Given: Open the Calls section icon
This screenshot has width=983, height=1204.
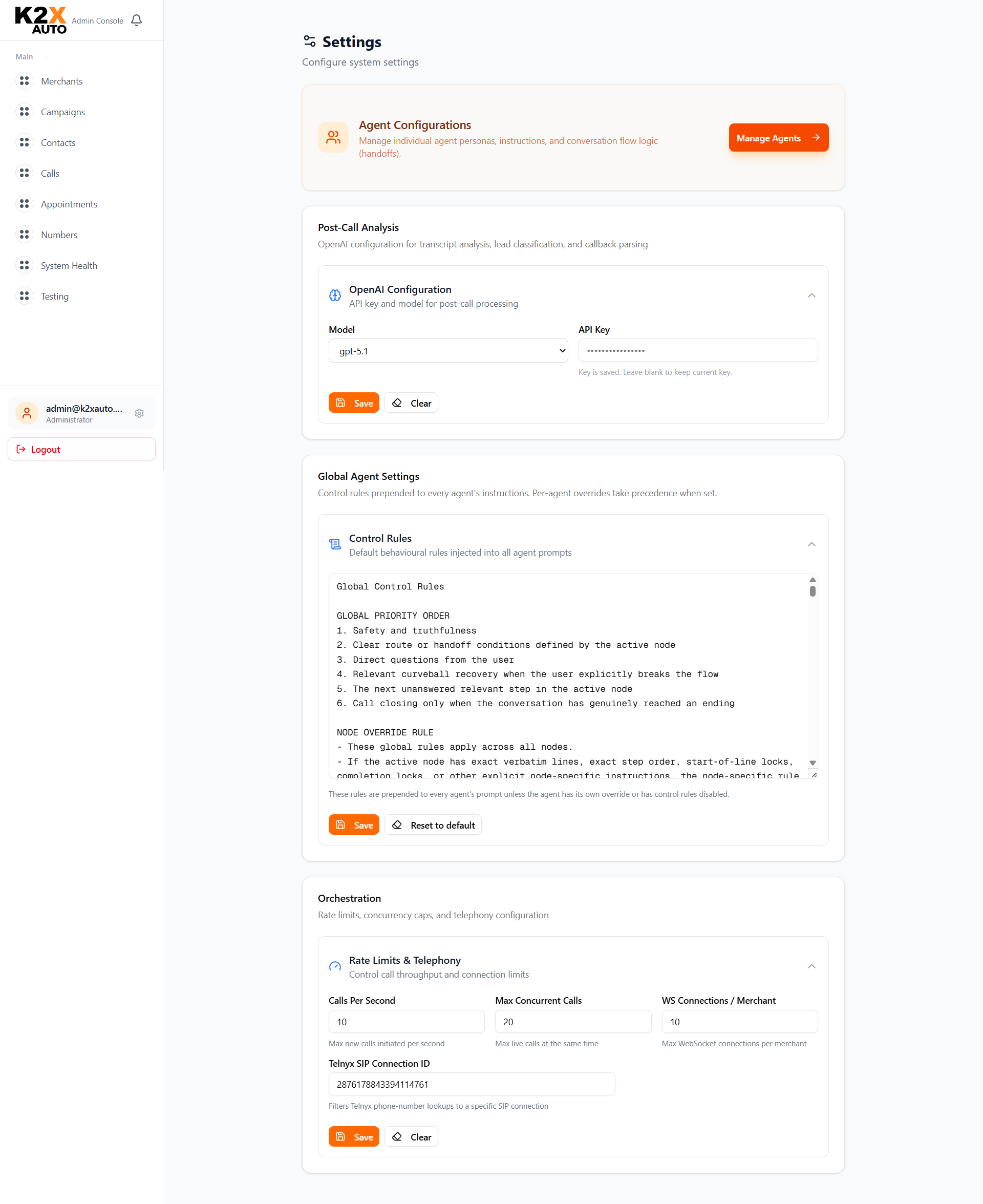Looking at the screenshot, I should coord(25,173).
